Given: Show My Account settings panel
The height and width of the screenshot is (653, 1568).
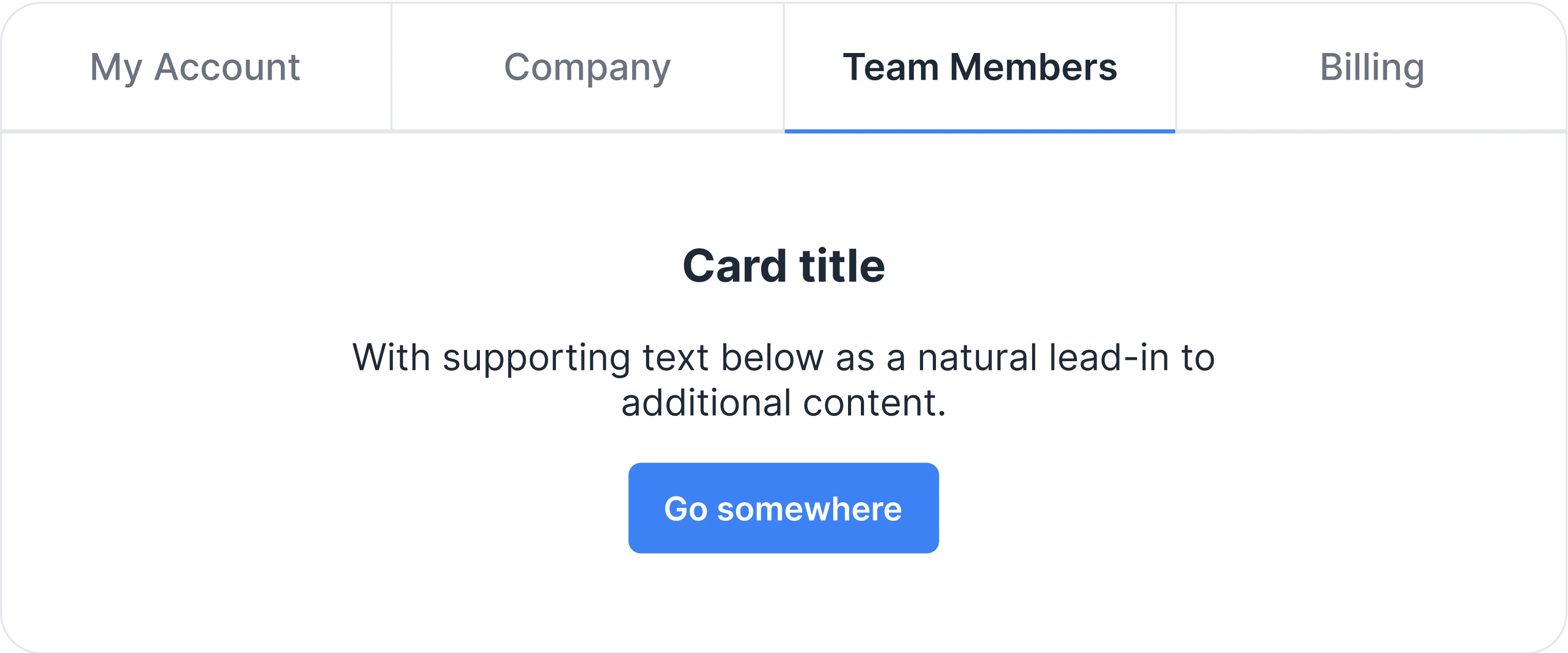Looking at the screenshot, I should (195, 67).
